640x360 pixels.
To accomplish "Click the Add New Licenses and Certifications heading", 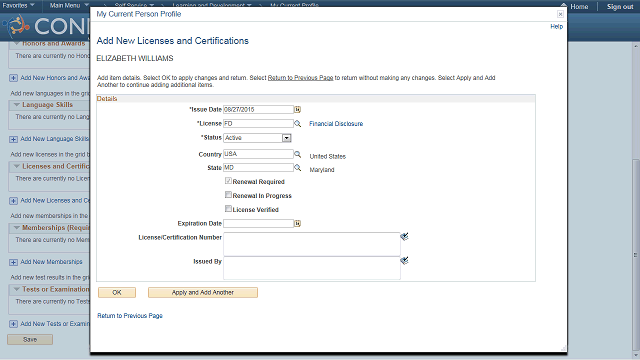I will pyautogui.click(x=173, y=41).
